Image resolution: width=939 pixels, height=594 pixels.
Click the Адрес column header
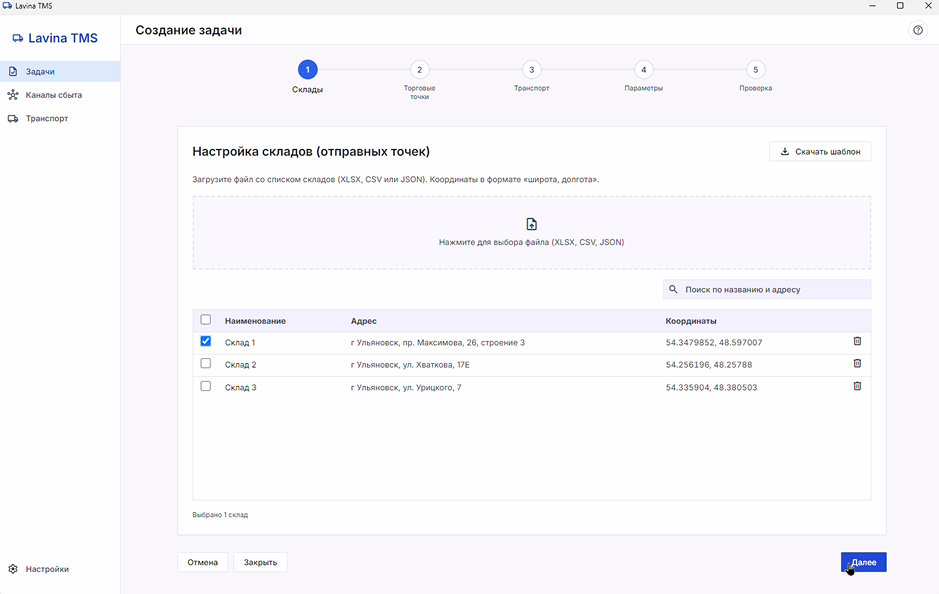point(364,321)
